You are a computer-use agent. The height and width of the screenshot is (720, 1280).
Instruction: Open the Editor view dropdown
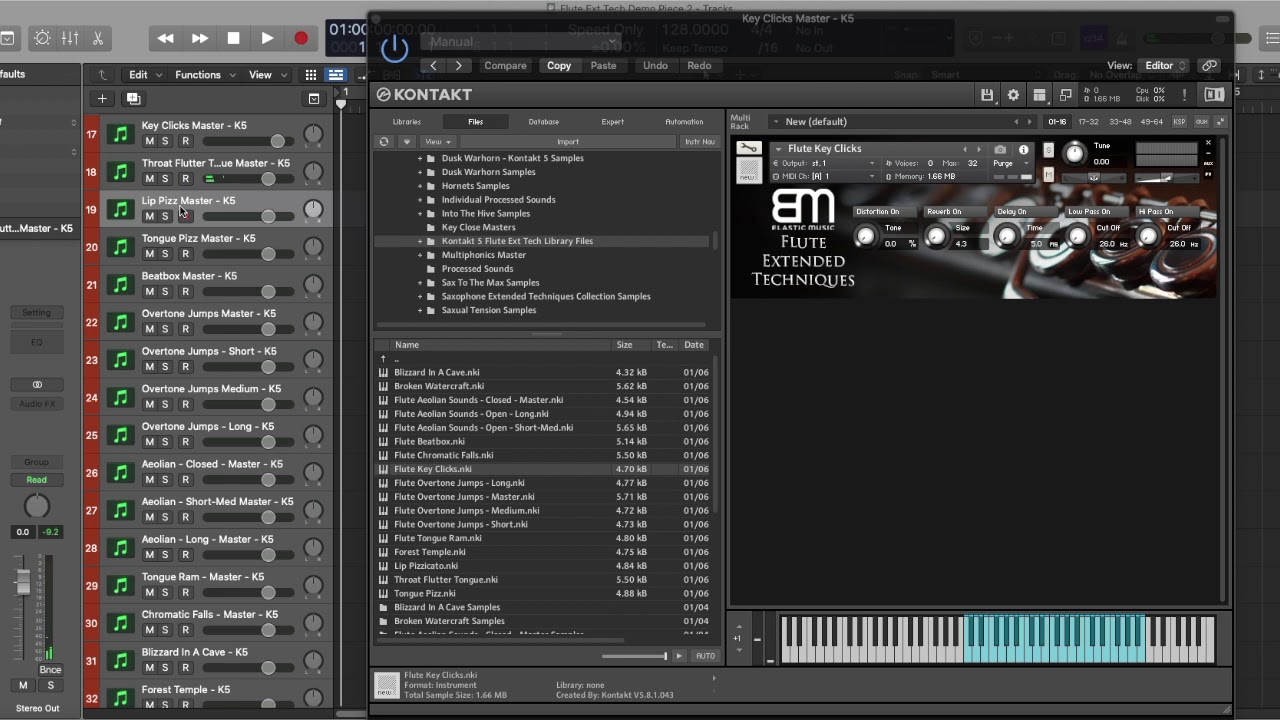click(x=1165, y=66)
